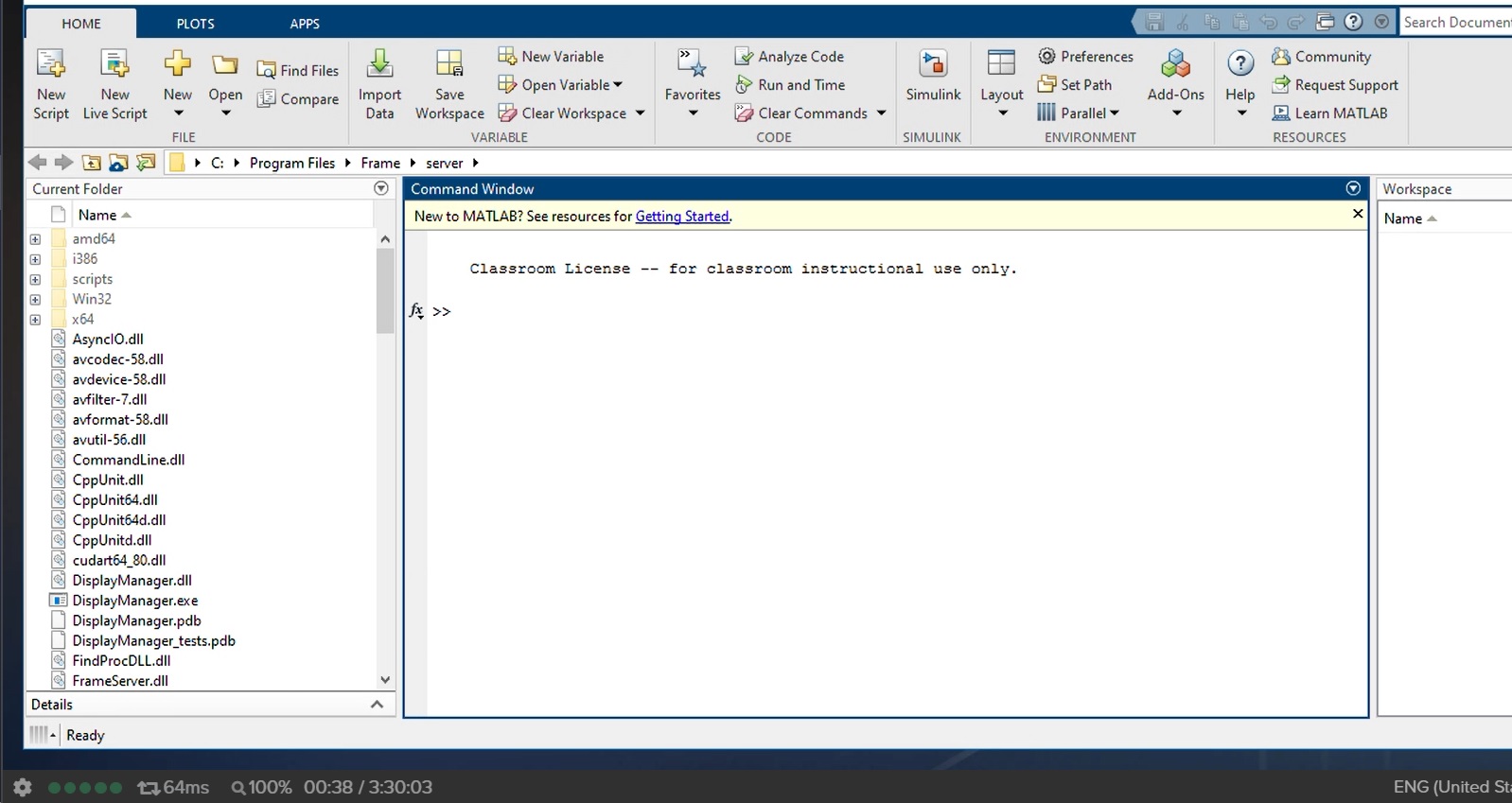Click the Import Data icon
Screen dimensions: 1512x803
pyautogui.click(x=379, y=65)
